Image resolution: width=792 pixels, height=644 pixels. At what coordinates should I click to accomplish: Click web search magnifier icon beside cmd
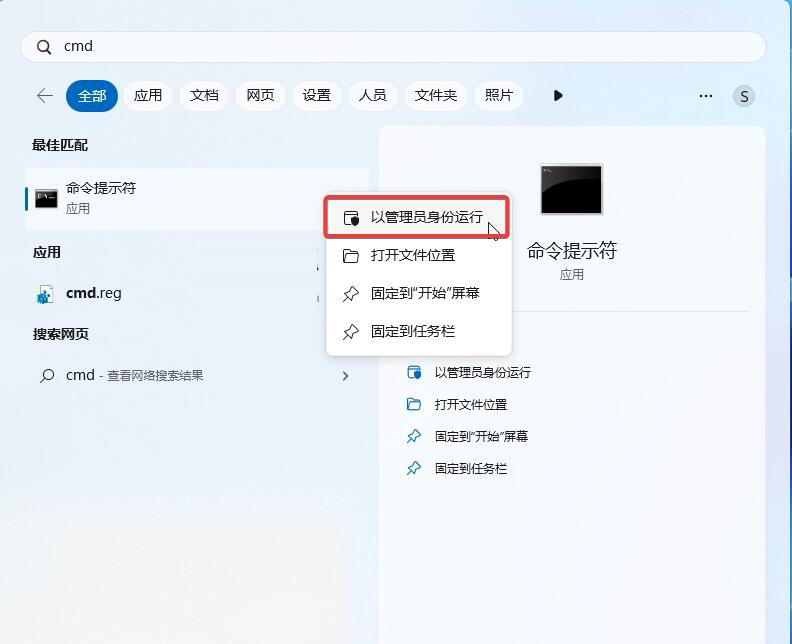coord(47,376)
